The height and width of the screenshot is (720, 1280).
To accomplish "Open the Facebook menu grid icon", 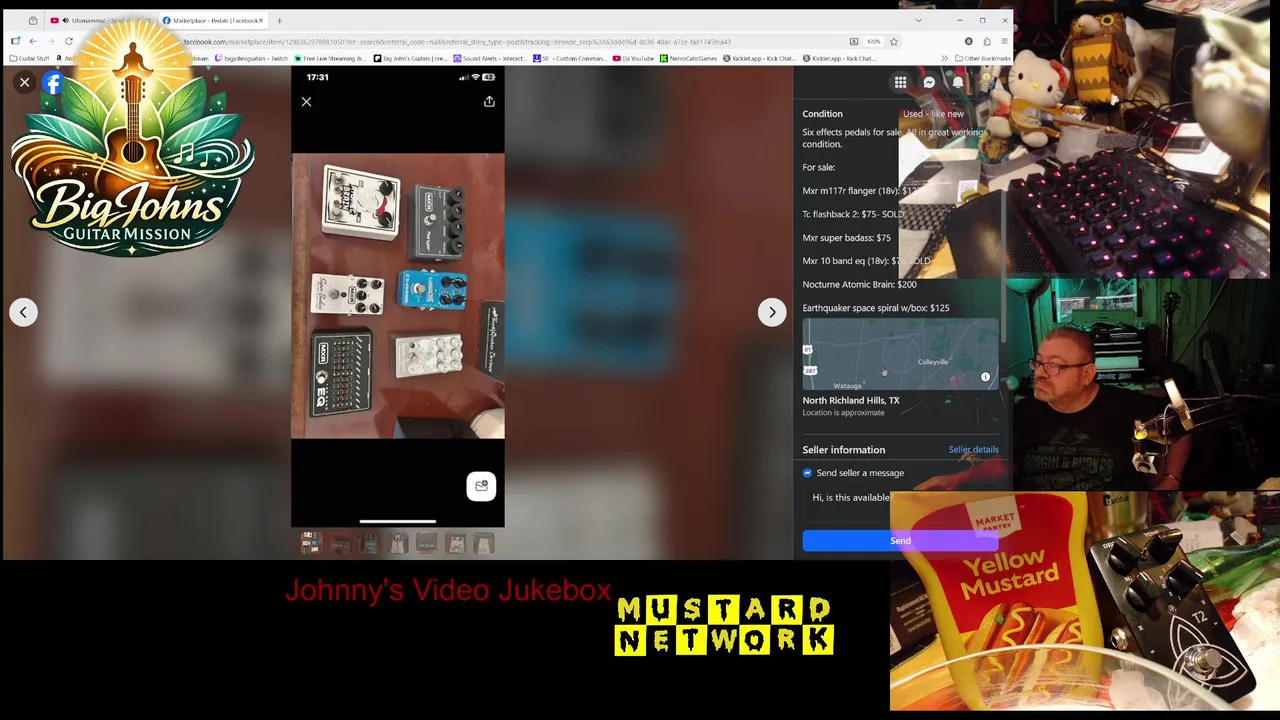I will click(900, 83).
